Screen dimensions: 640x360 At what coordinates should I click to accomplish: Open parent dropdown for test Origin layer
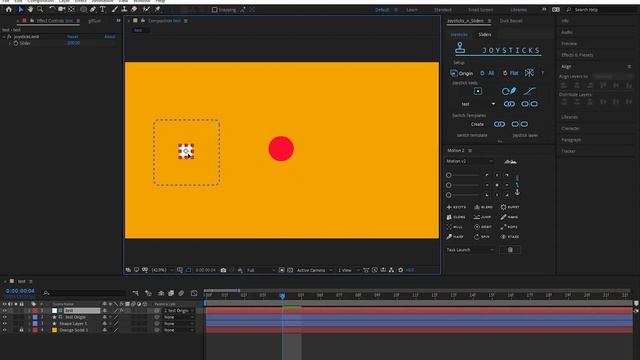(x=179, y=317)
